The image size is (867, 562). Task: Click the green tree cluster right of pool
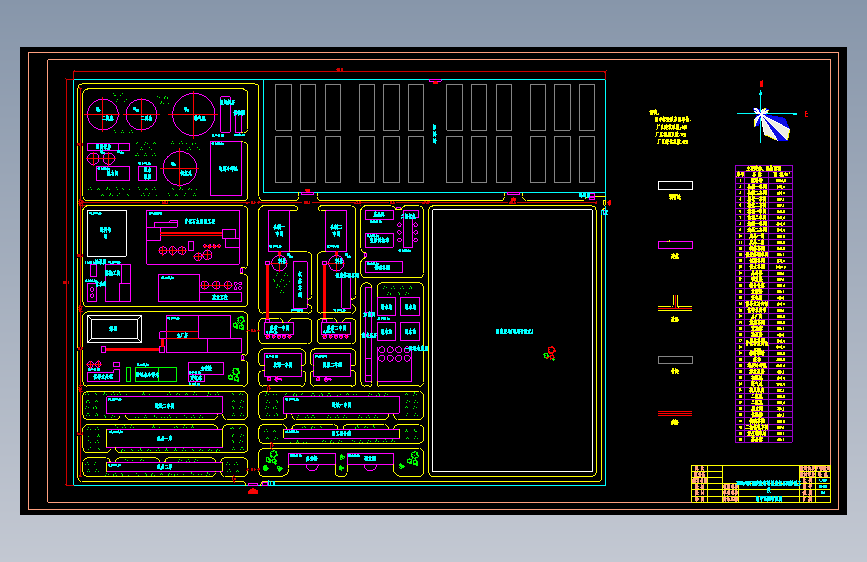tap(239, 323)
